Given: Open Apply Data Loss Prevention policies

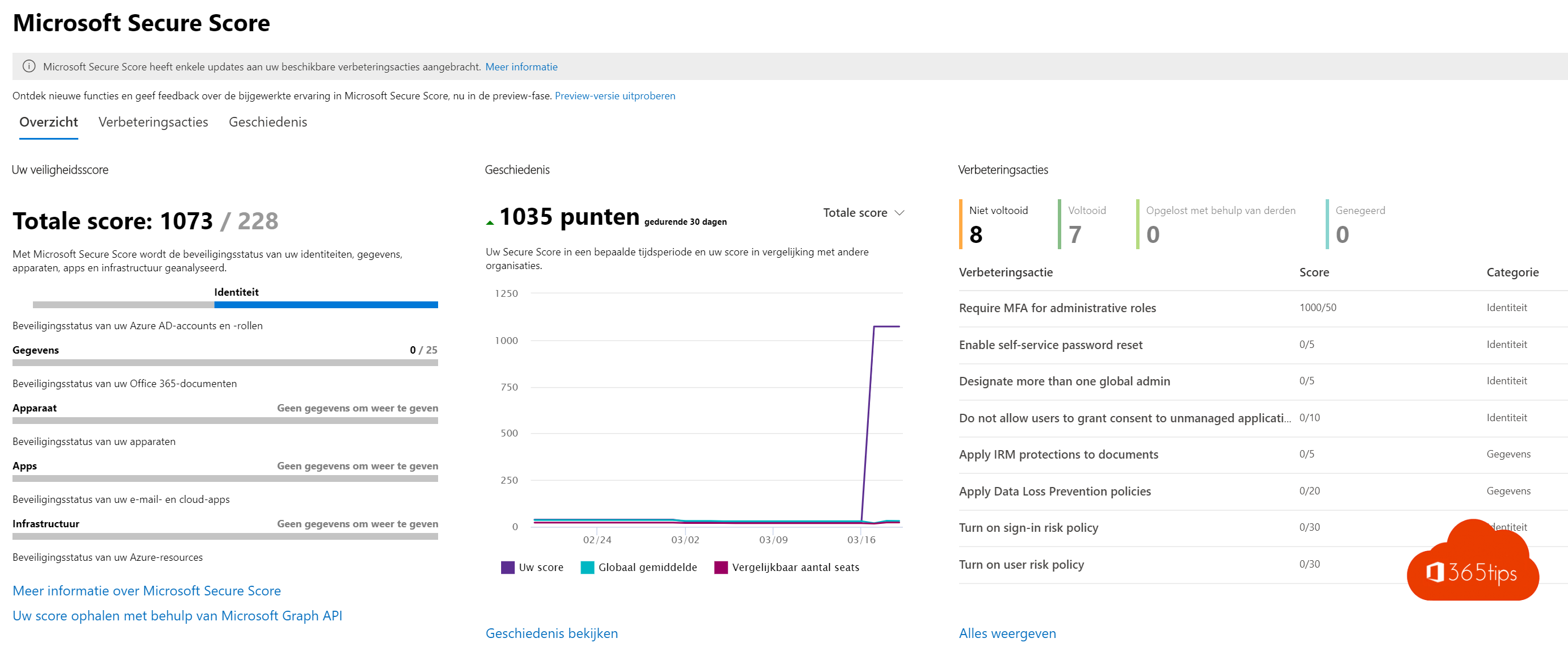Looking at the screenshot, I should pyautogui.click(x=1055, y=492).
